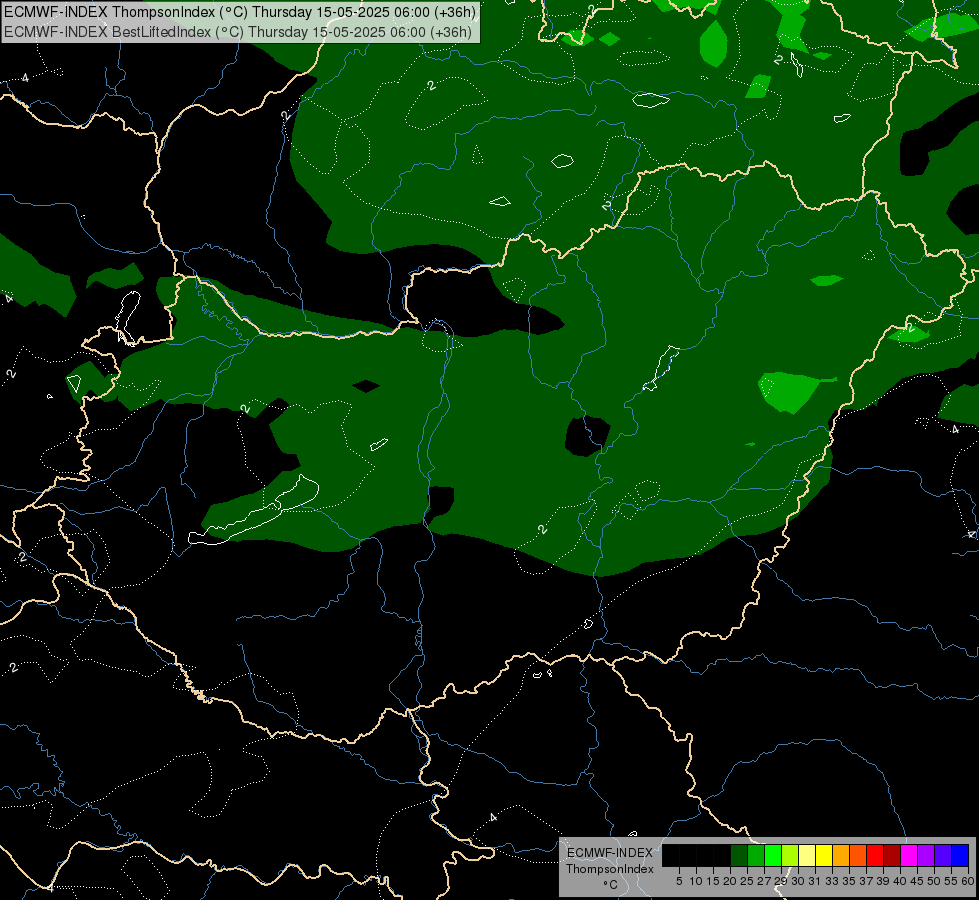Click the ThompsonIndex label in the legend
Image resolution: width=979 pixels, height=900 pixels.
coord(610,869)
